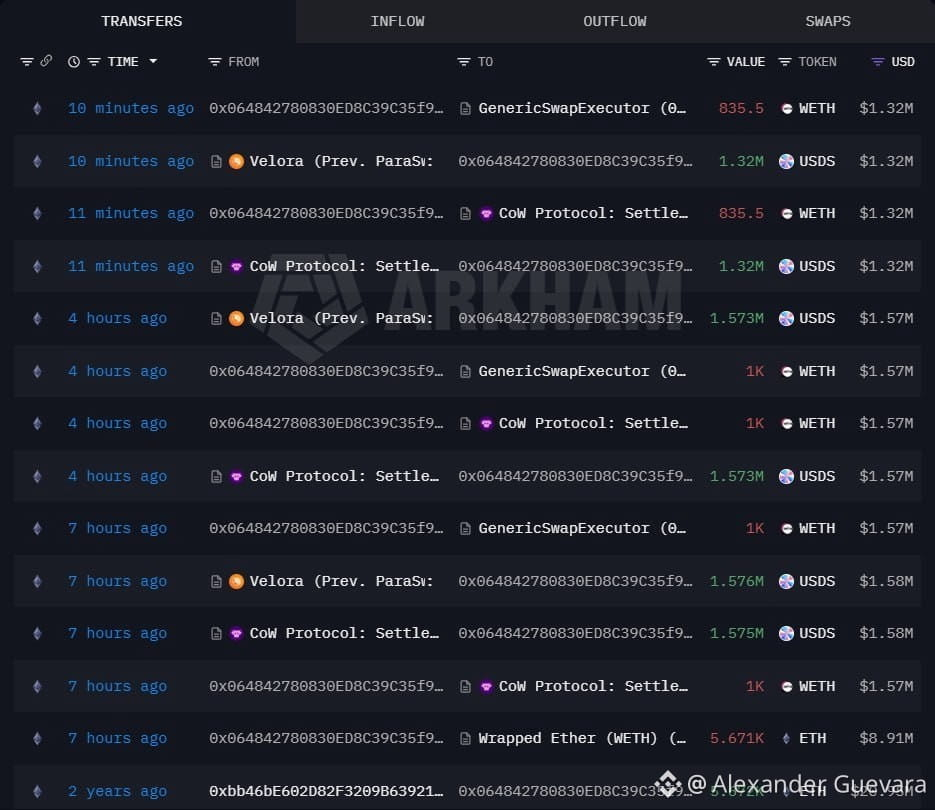Click the FROM column header label
The image size is (935, 810).
pyautogui.click(x=243, y=62)
